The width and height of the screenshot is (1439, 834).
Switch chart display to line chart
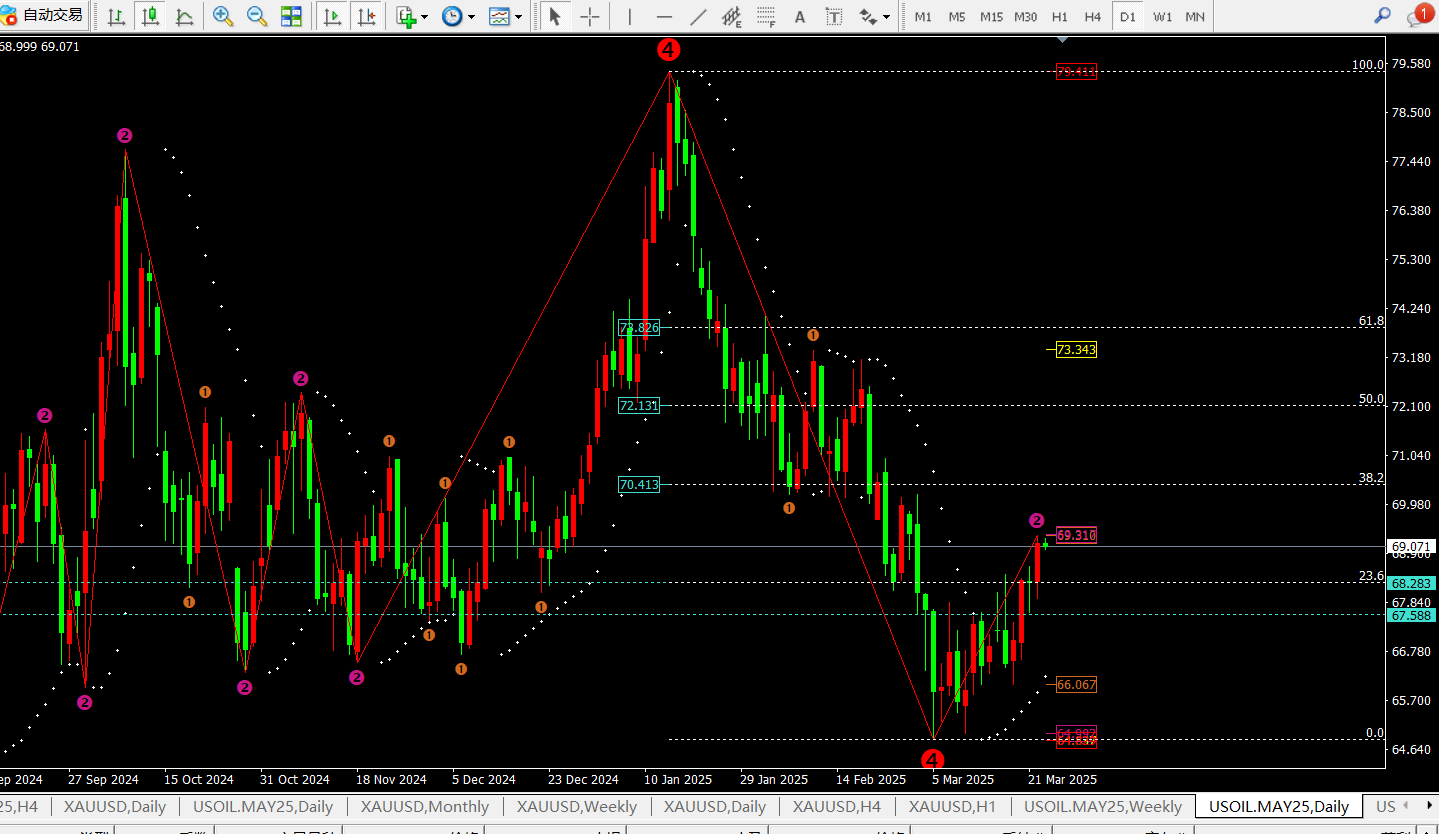pos(185,16)
